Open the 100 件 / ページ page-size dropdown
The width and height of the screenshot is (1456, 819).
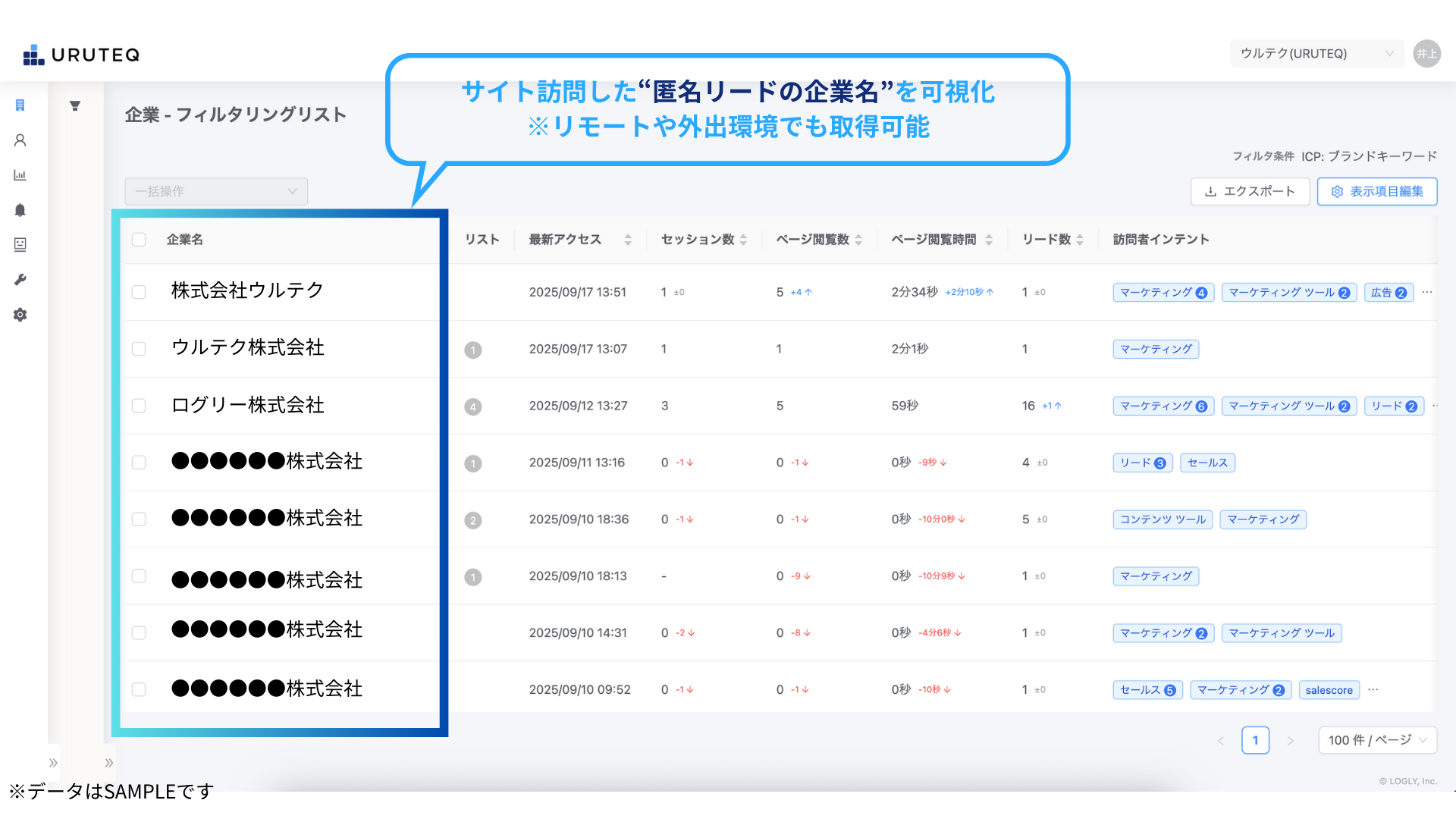(1377, 740)
